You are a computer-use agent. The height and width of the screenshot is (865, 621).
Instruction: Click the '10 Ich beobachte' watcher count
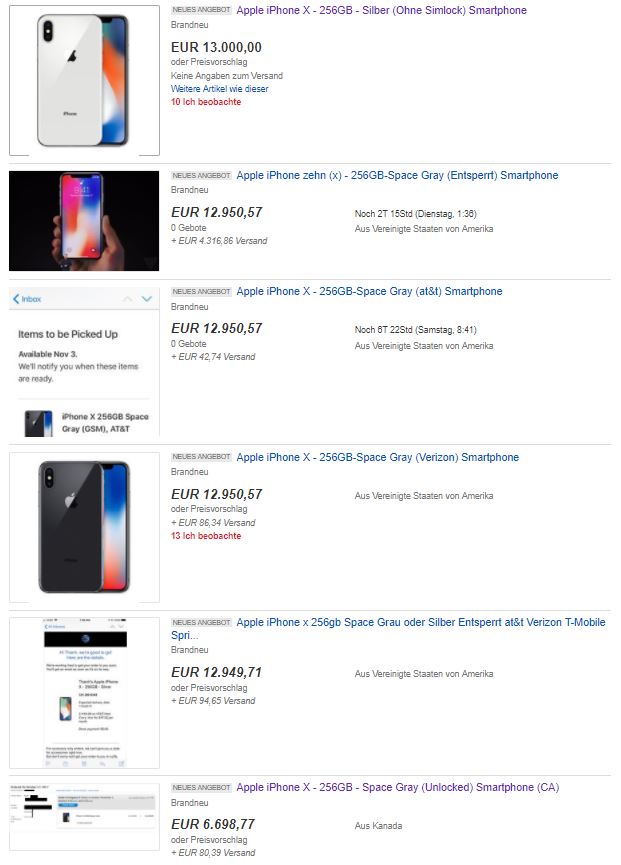206,102
